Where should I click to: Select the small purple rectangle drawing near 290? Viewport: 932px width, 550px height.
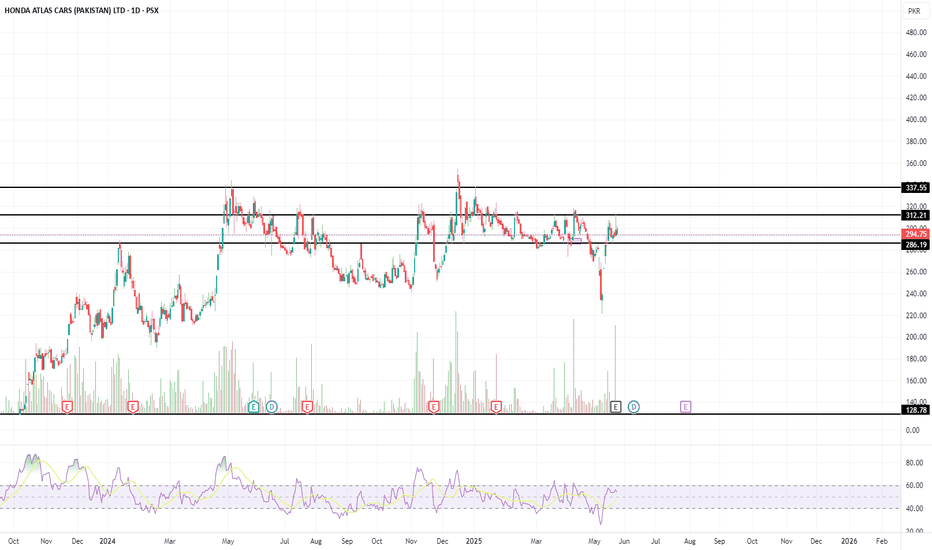(577, 240)
